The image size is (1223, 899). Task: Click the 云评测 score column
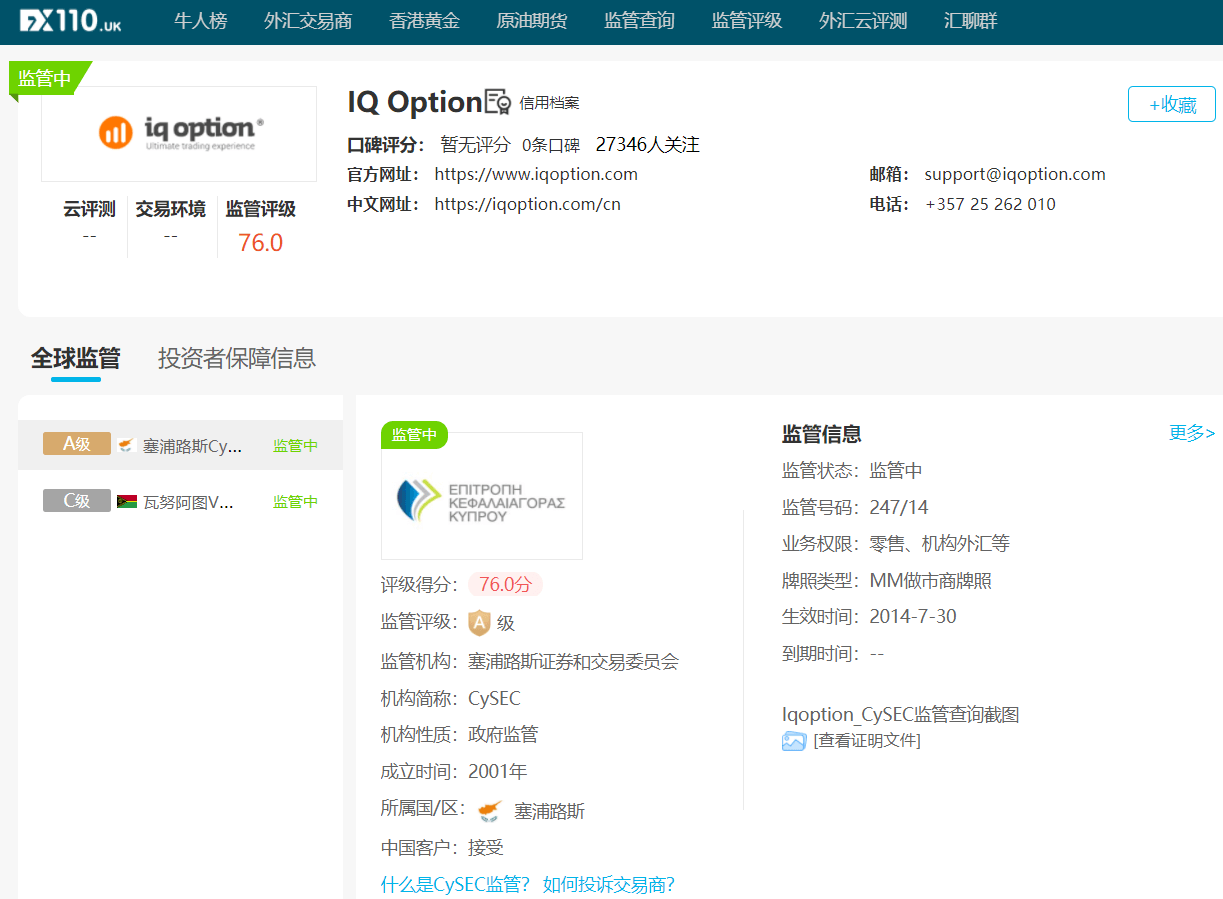click(x=89, y=222)
